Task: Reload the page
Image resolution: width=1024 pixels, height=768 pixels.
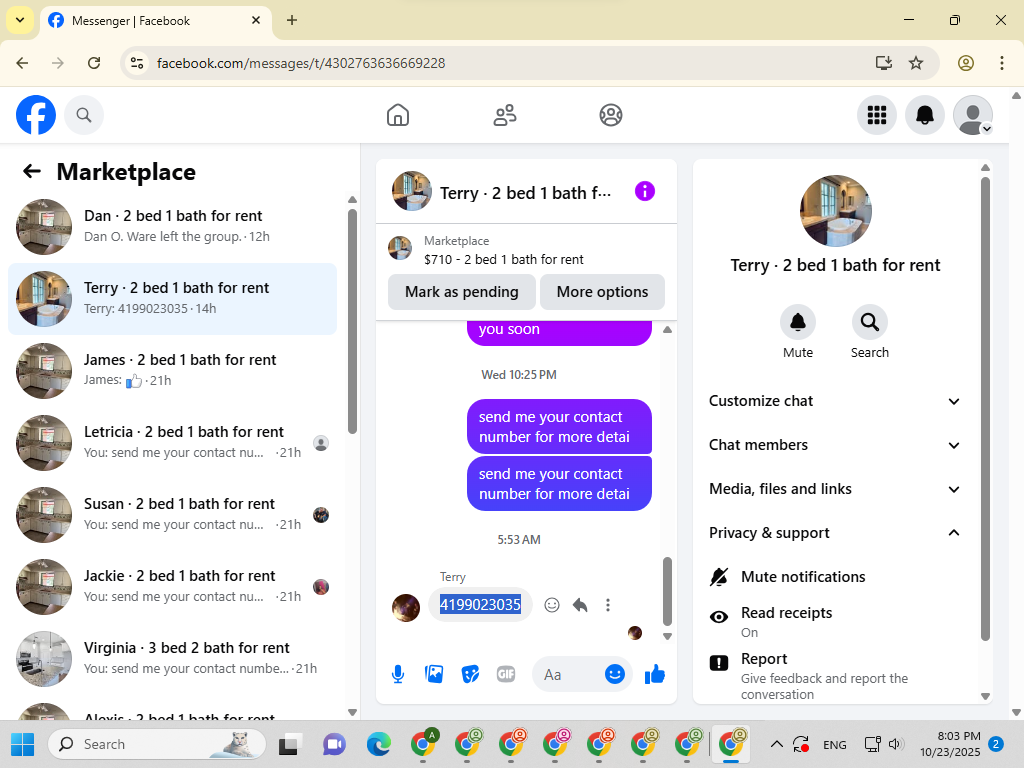Action: pyautogui.click(x=94, y=63)
